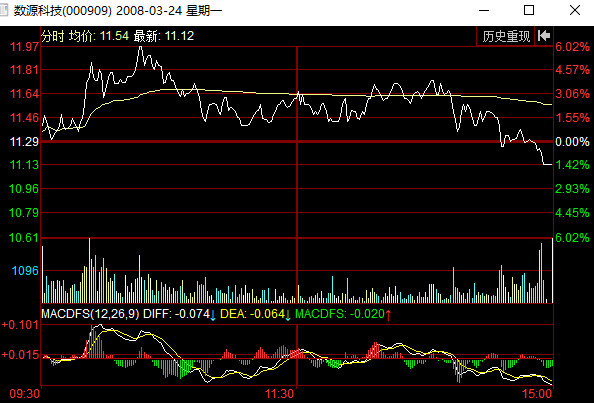Click the app icon in title bar
Viewport: 594px width, 403px height.
coord(4,10)
